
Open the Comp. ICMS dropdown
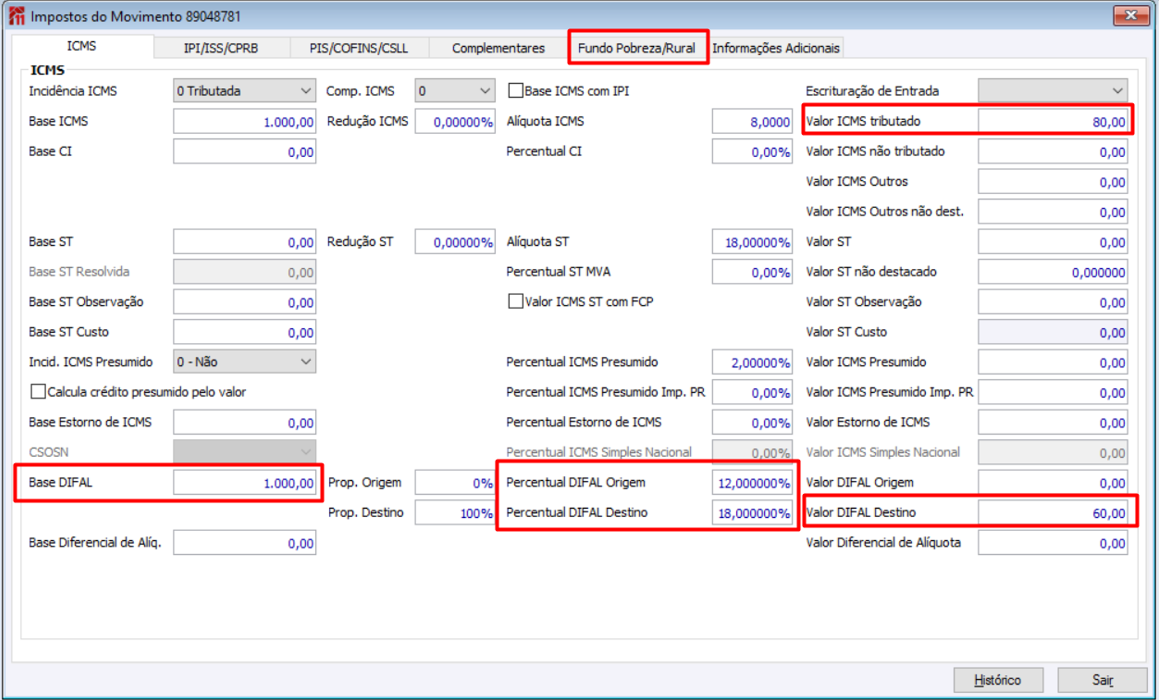pos(455,91)
